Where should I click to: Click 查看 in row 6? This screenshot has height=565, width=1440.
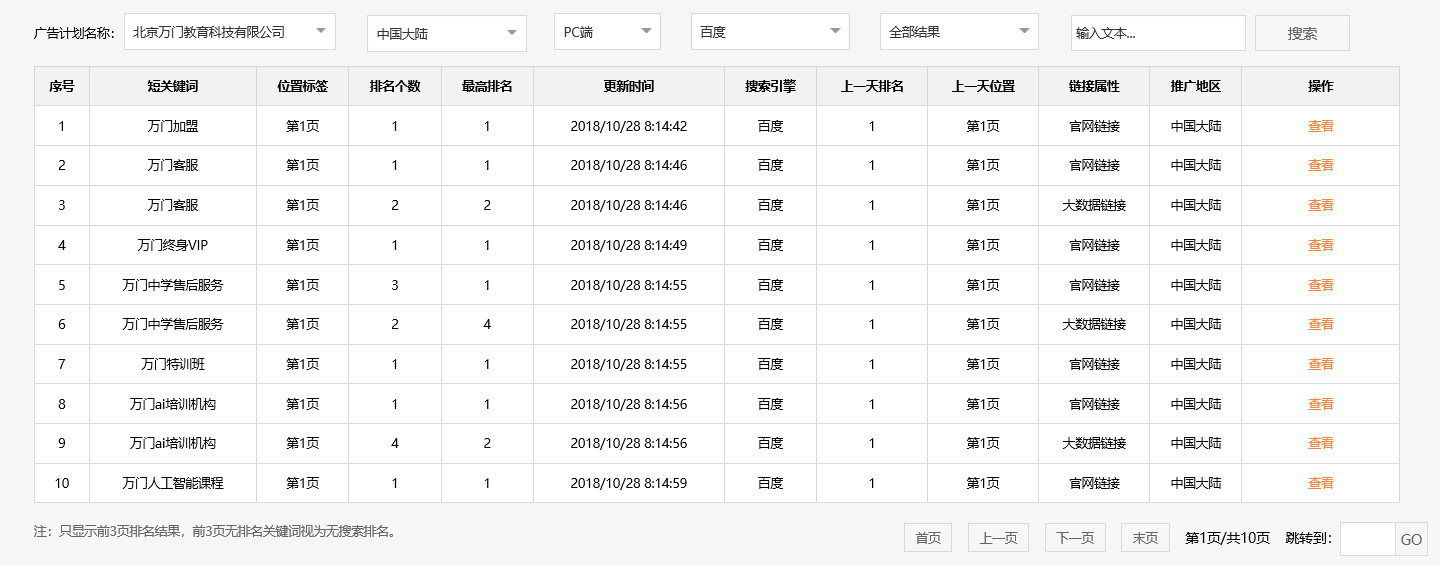[x=1320, y=324]
